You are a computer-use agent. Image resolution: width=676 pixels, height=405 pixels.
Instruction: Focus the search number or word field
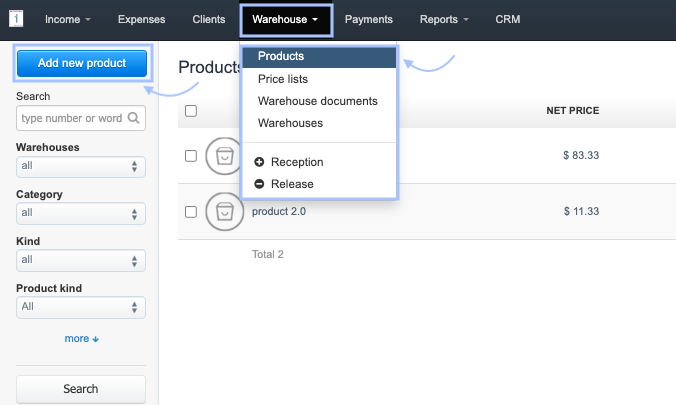coord(71,118)
